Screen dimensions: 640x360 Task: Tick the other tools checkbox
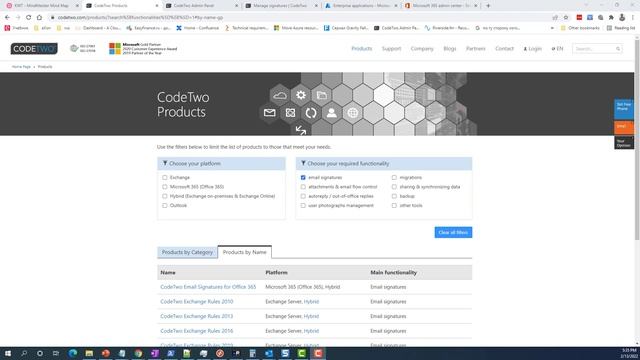point(394,206)
